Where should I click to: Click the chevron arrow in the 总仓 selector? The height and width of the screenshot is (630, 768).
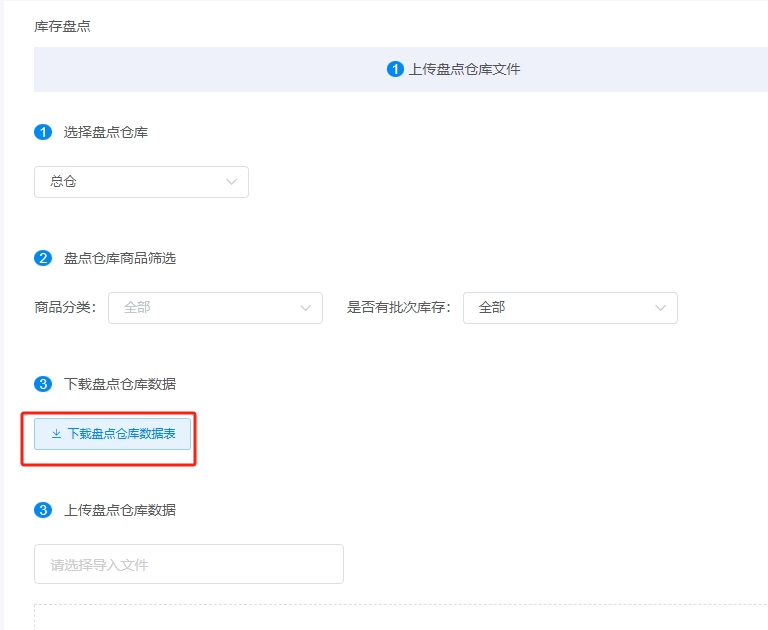232,182
